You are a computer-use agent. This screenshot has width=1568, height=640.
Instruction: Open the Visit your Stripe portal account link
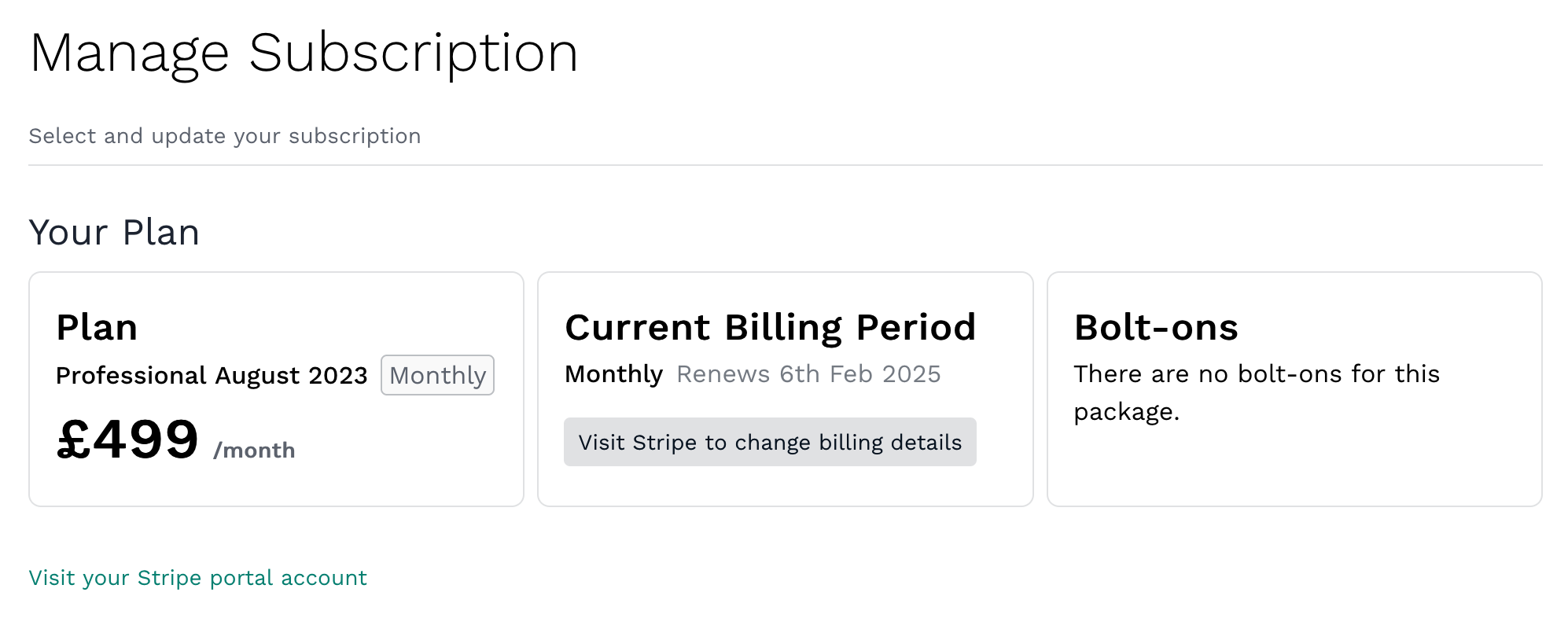[197, 578]
